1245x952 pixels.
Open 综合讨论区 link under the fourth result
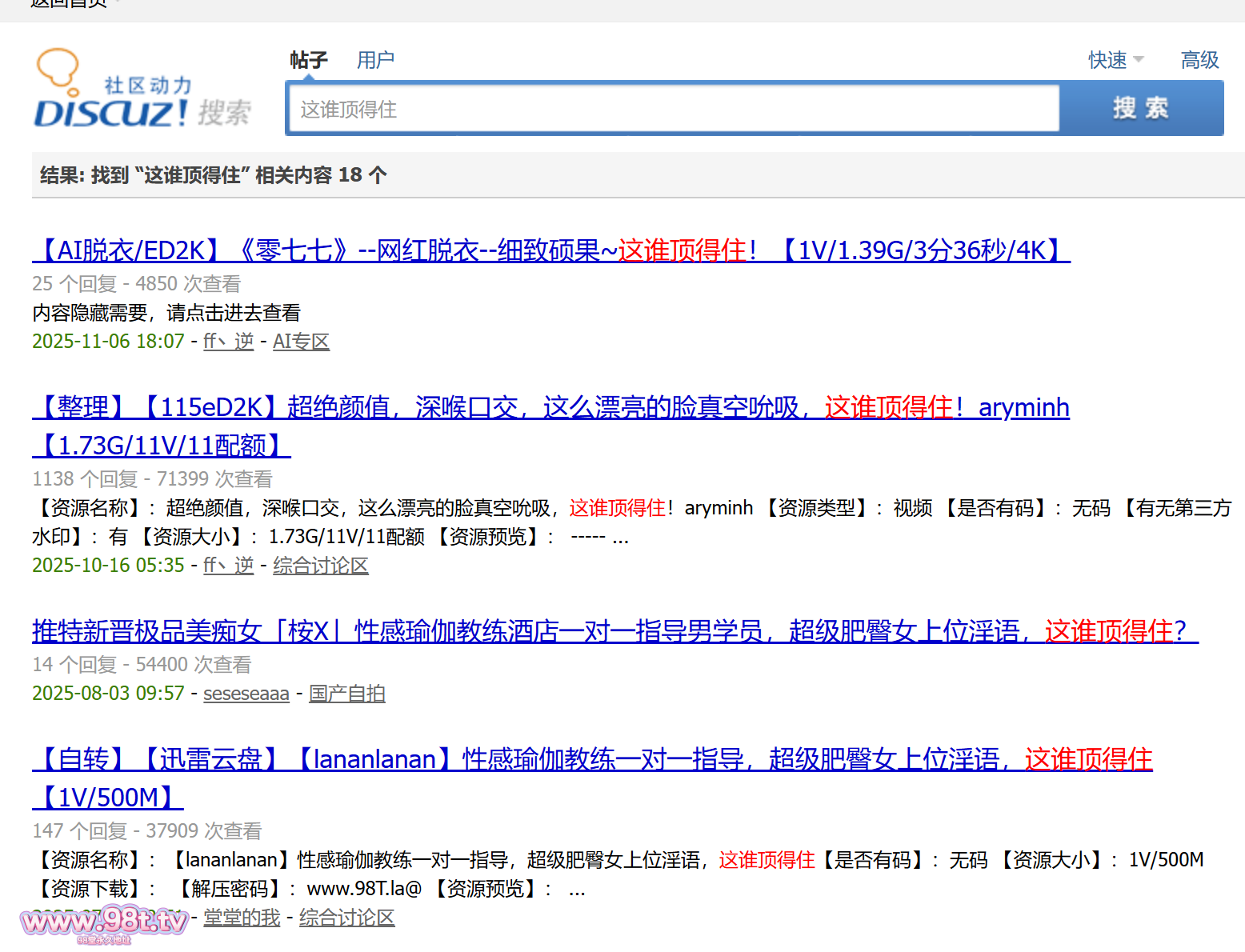(x=346, y=918)
